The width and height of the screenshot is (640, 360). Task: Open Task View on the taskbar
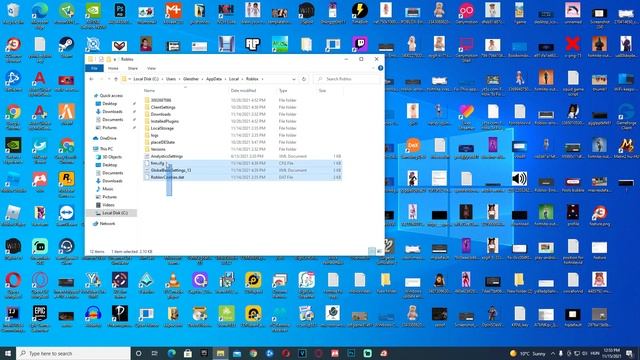155,353
